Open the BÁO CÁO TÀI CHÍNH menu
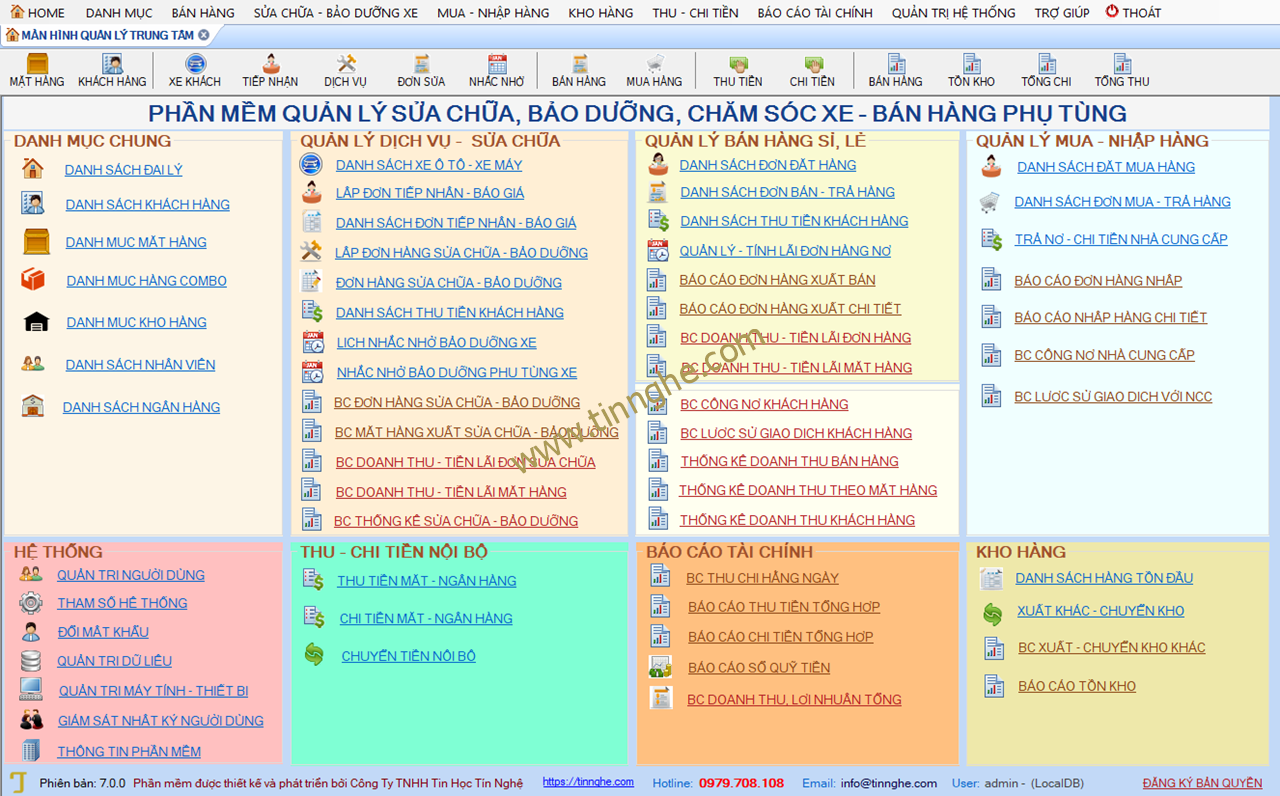The width and height of the screenshot is (1280, 796). pyautogui.click(x=814, y=13)
